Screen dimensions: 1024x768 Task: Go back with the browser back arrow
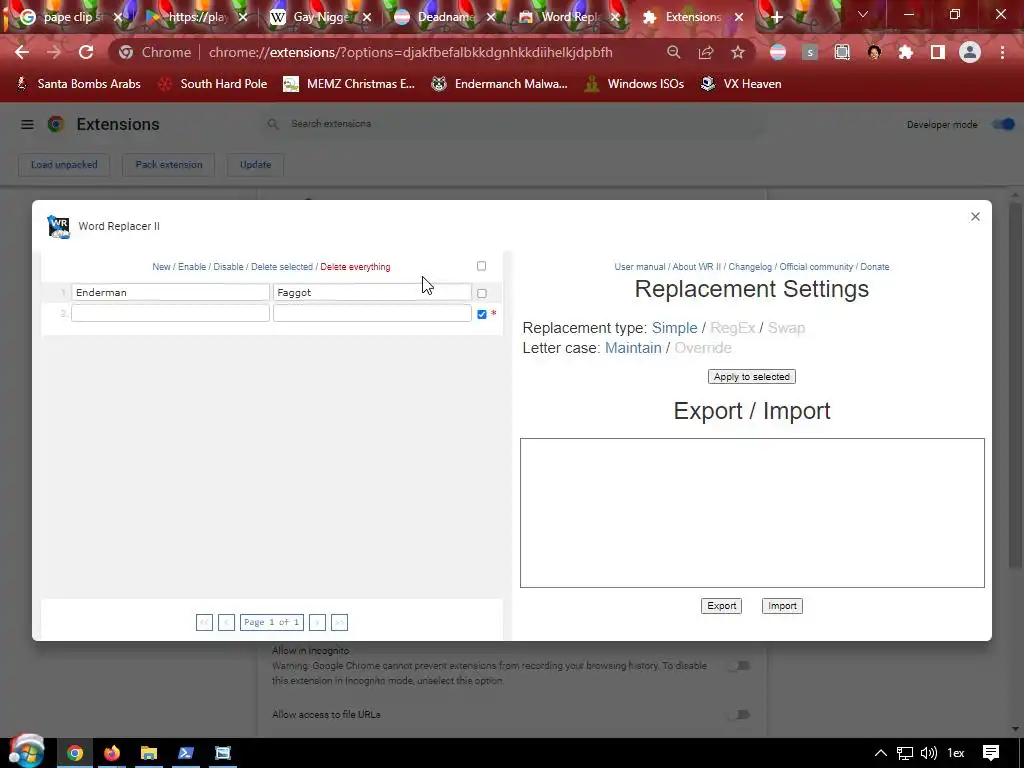point(22,52)
